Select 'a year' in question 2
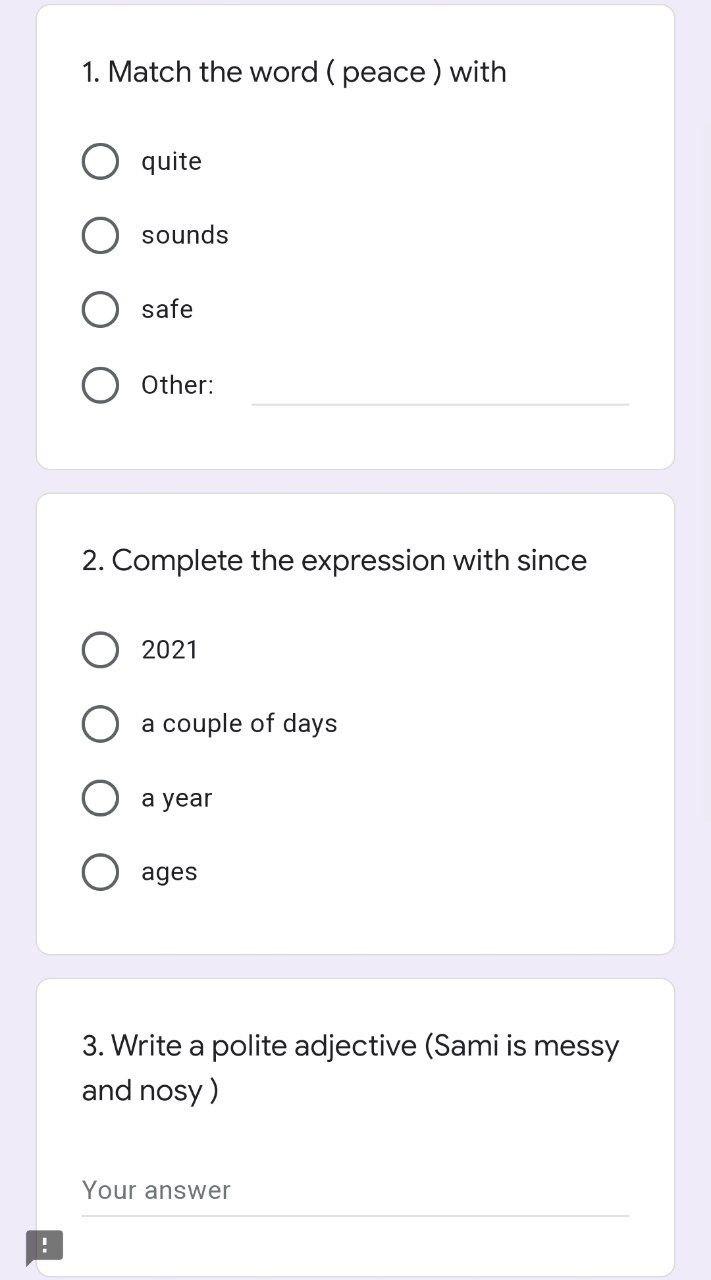The height and width of the screenshot is (1280, 711). (x=100, y=797)
